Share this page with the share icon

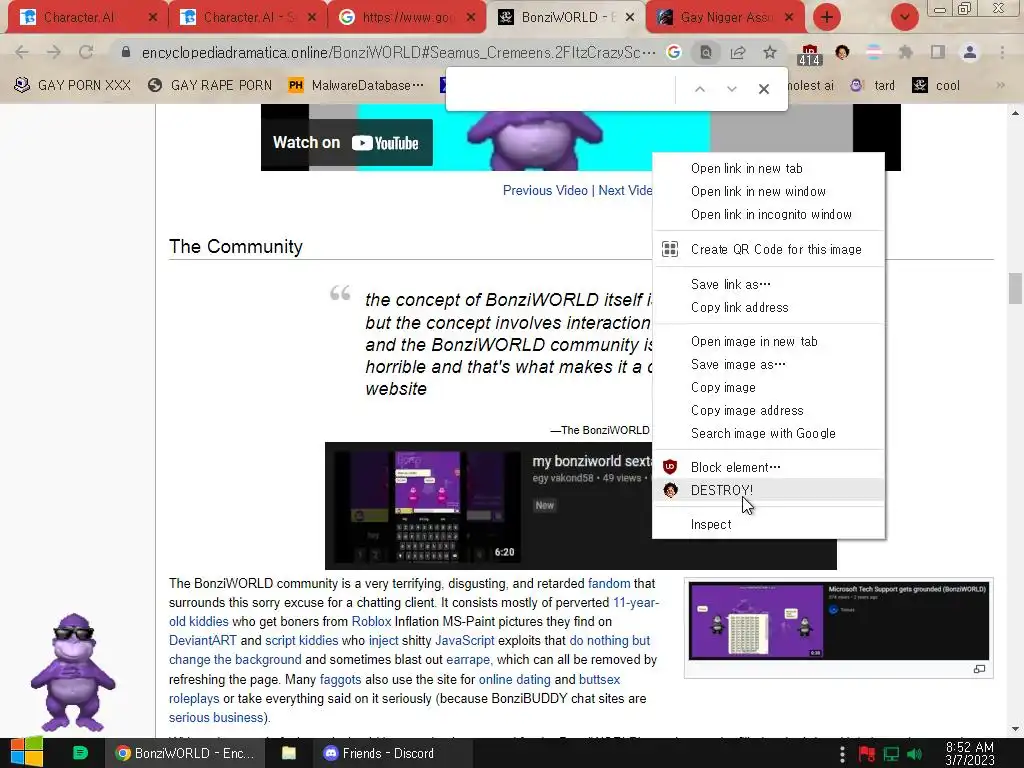[x=738, y=52]
